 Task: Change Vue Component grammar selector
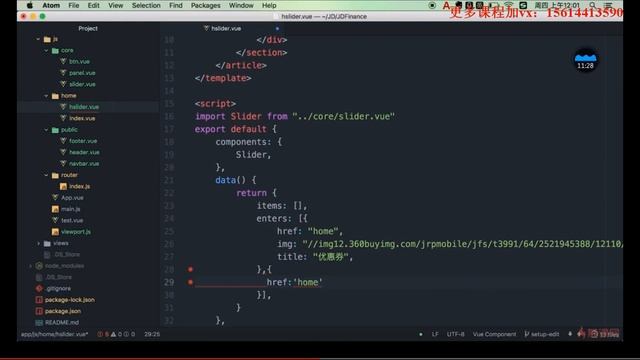click(494, 334)
